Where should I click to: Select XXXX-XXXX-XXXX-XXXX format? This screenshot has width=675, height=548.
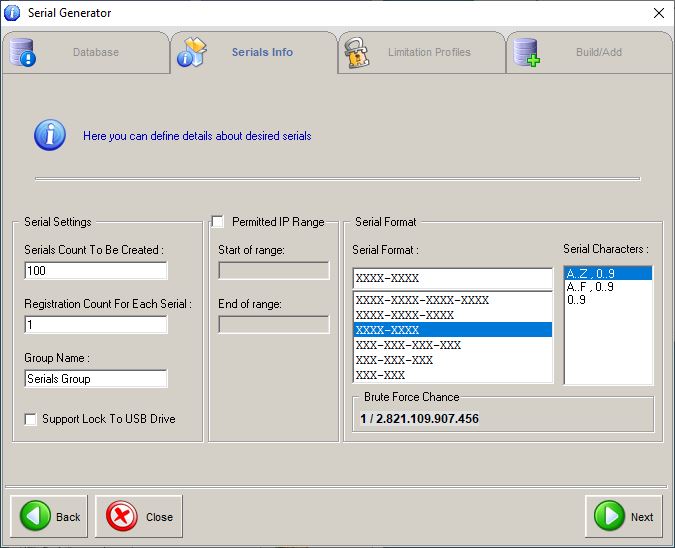click(x=452, y=300)
